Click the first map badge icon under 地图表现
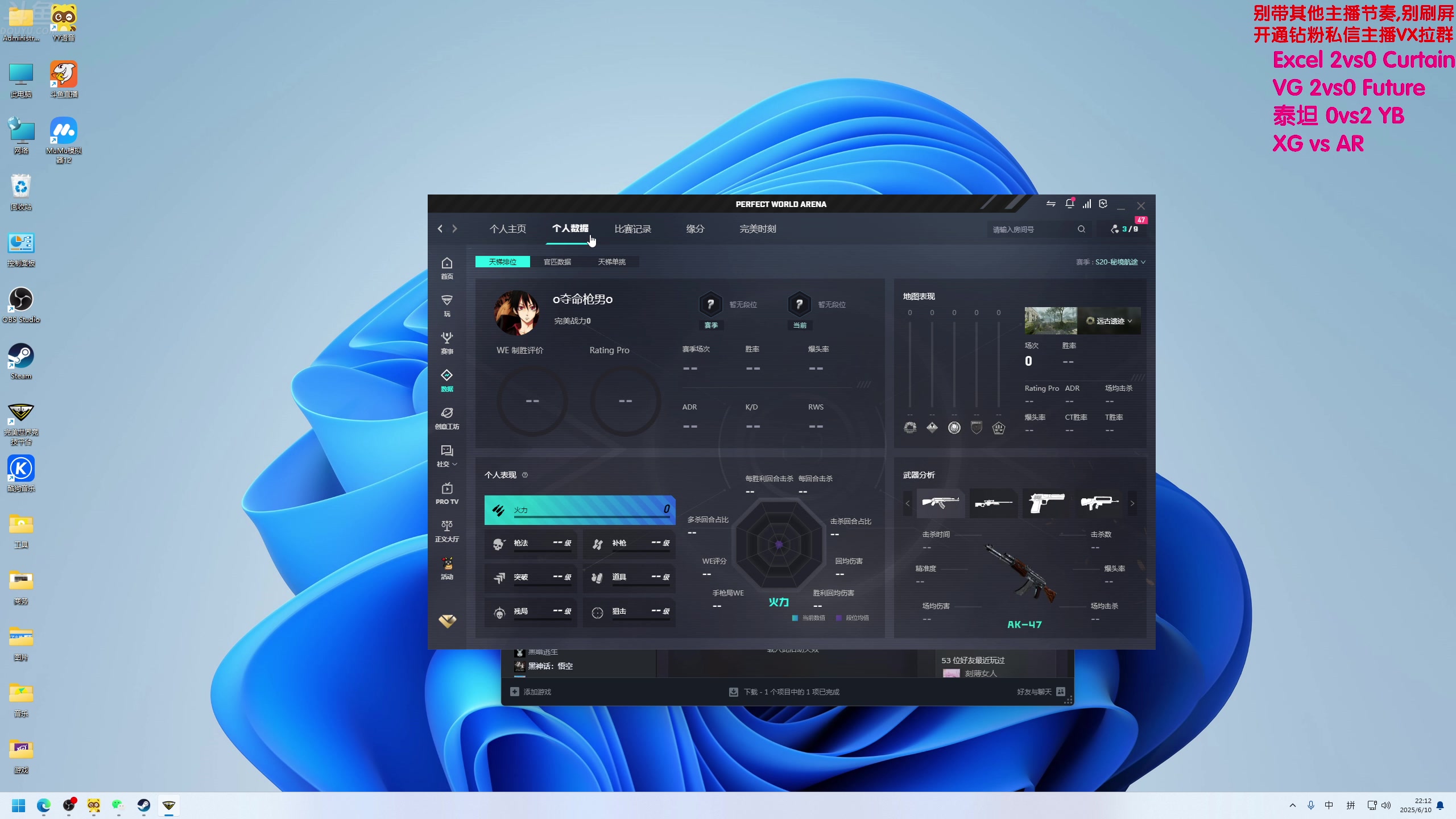The image size is (1456, 819). pos(910,428)
